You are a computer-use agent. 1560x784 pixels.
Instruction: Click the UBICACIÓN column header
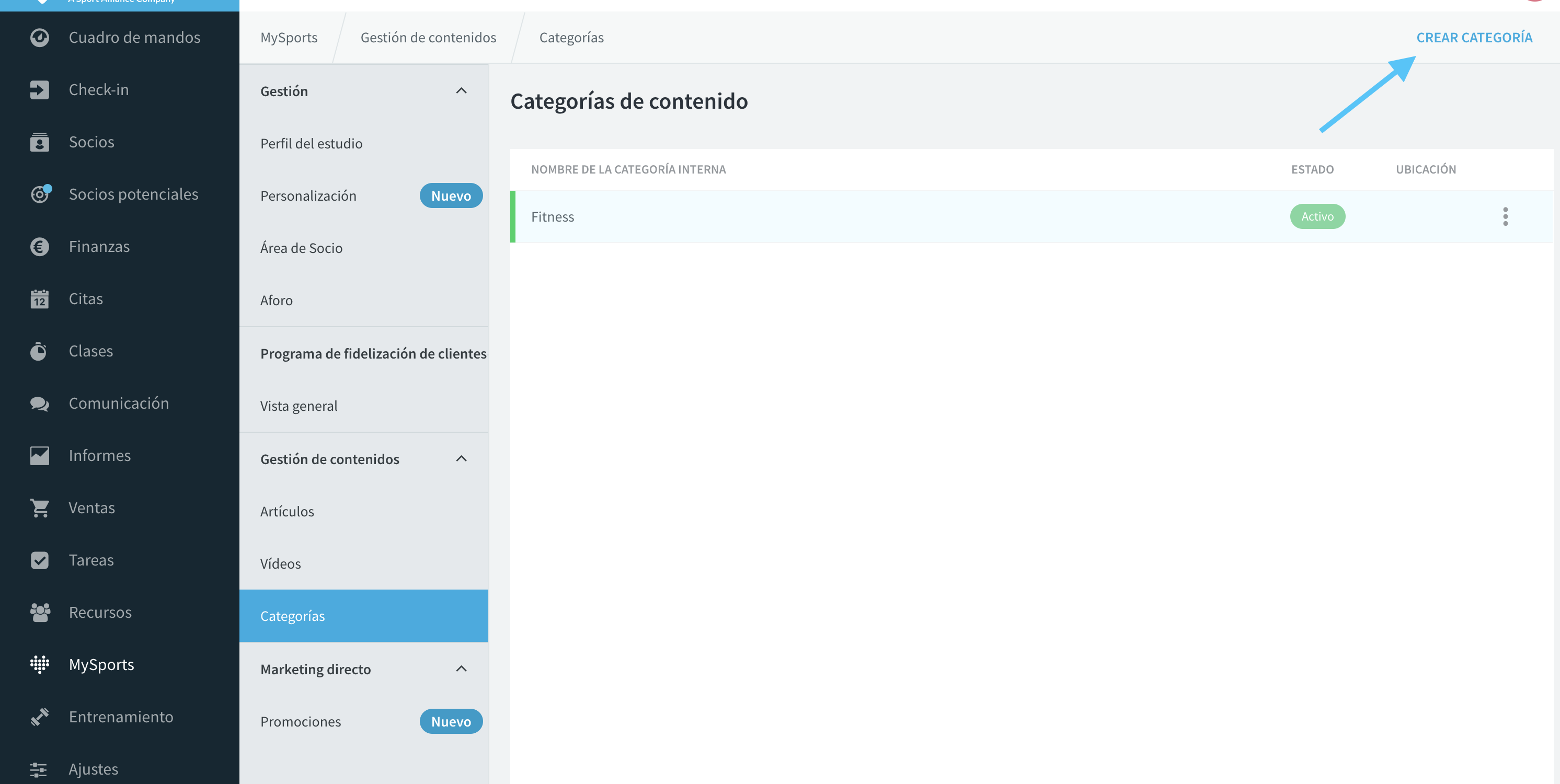(1426, 169)
